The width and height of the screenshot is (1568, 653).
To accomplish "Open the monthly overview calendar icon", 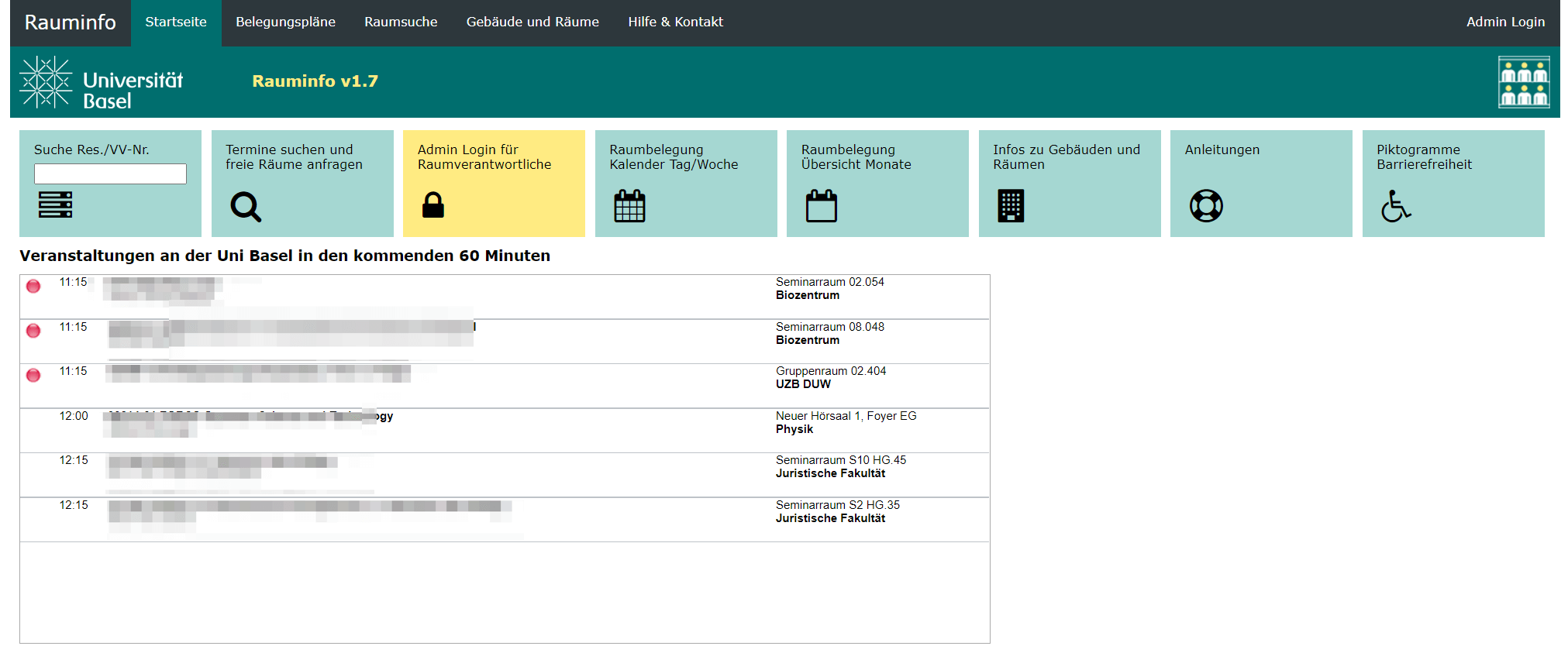I will (x=821, y=206).
